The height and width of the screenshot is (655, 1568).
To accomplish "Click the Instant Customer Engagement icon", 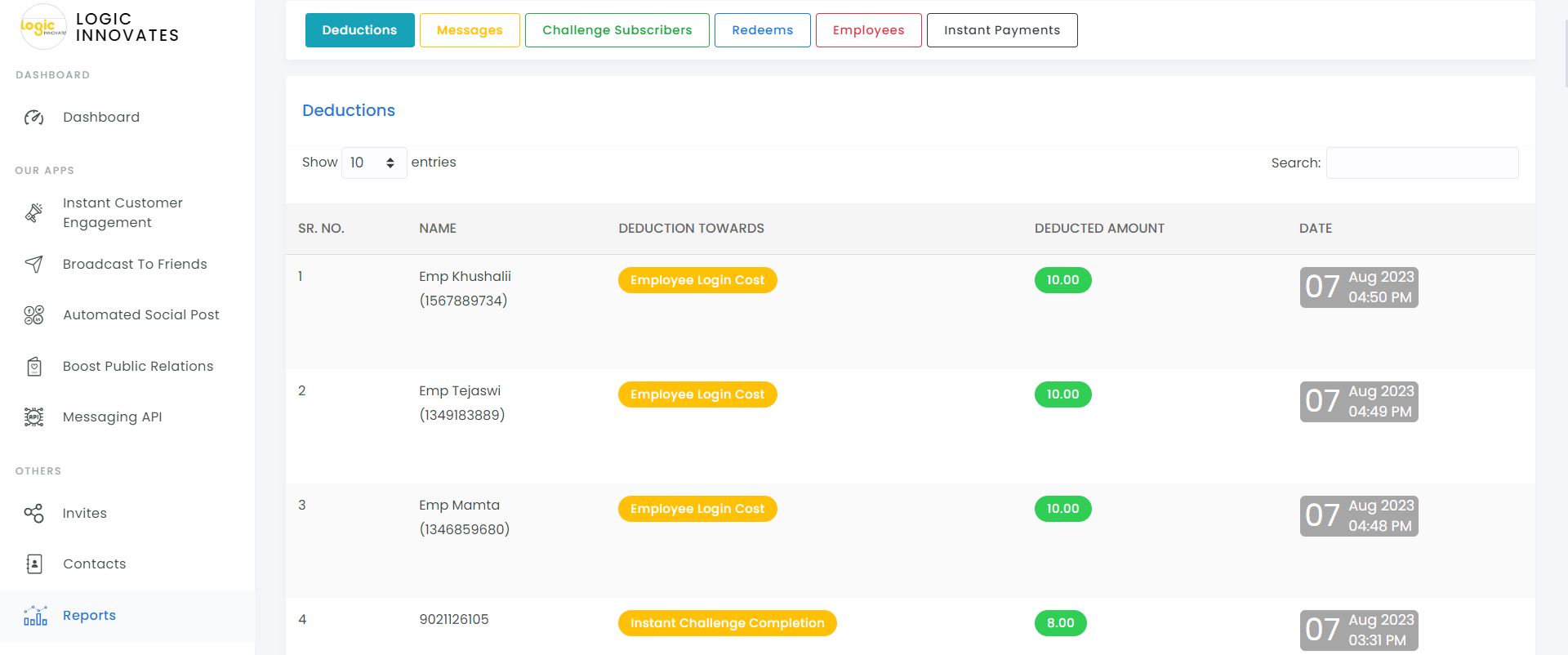I will [33, 212].
